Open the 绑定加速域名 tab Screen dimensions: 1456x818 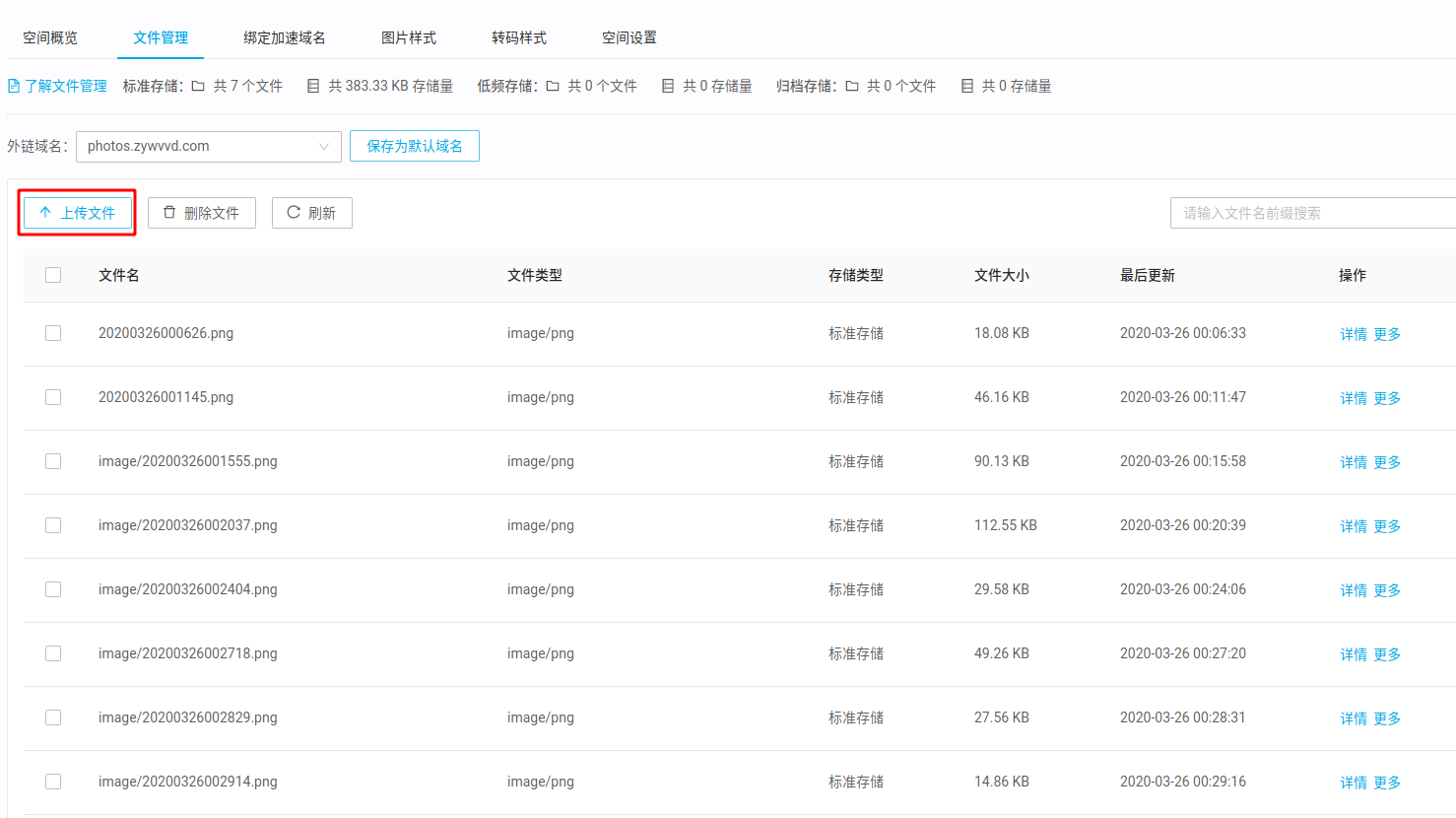pyautogui.click(x=285, y=37)
